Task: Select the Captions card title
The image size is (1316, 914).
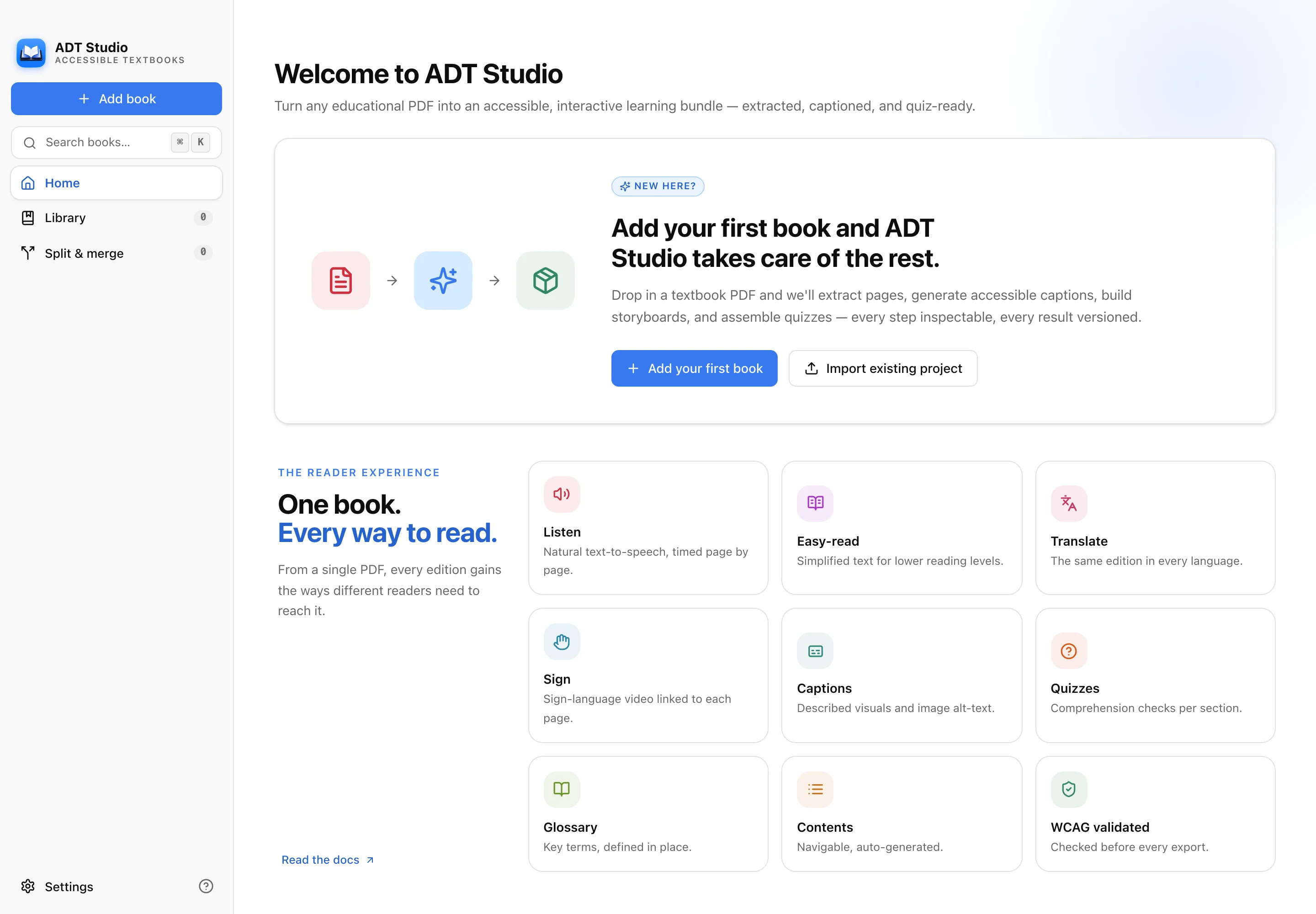Action: coord(824,688)
